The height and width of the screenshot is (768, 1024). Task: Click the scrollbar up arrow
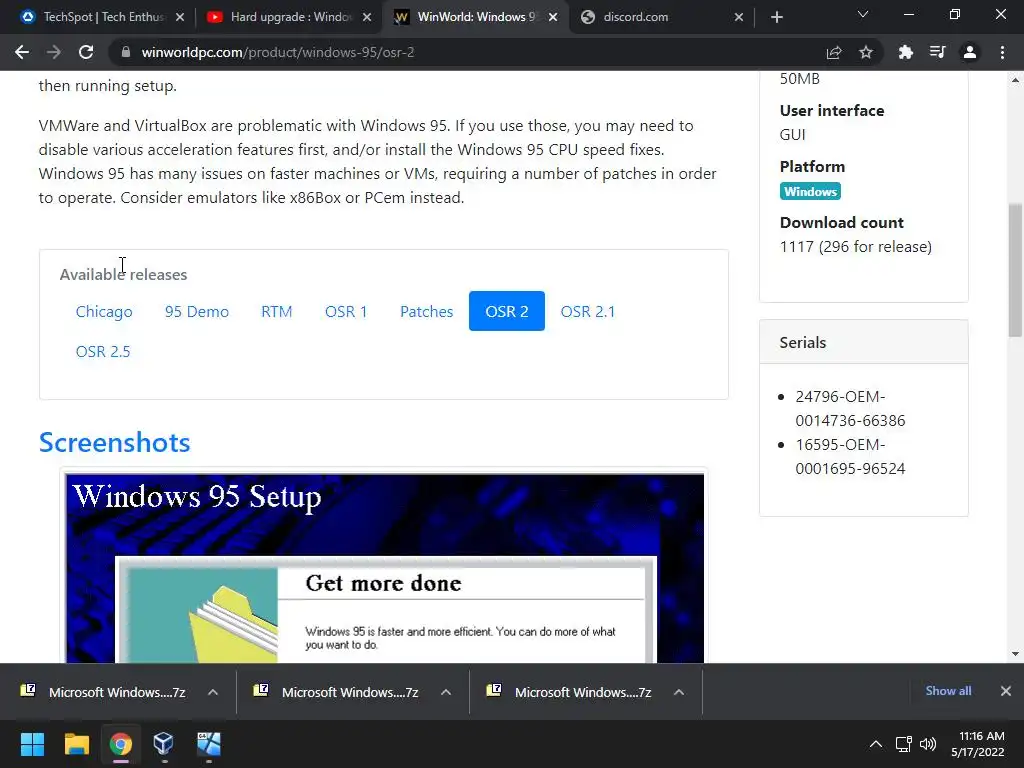(x=1015, y=80)
